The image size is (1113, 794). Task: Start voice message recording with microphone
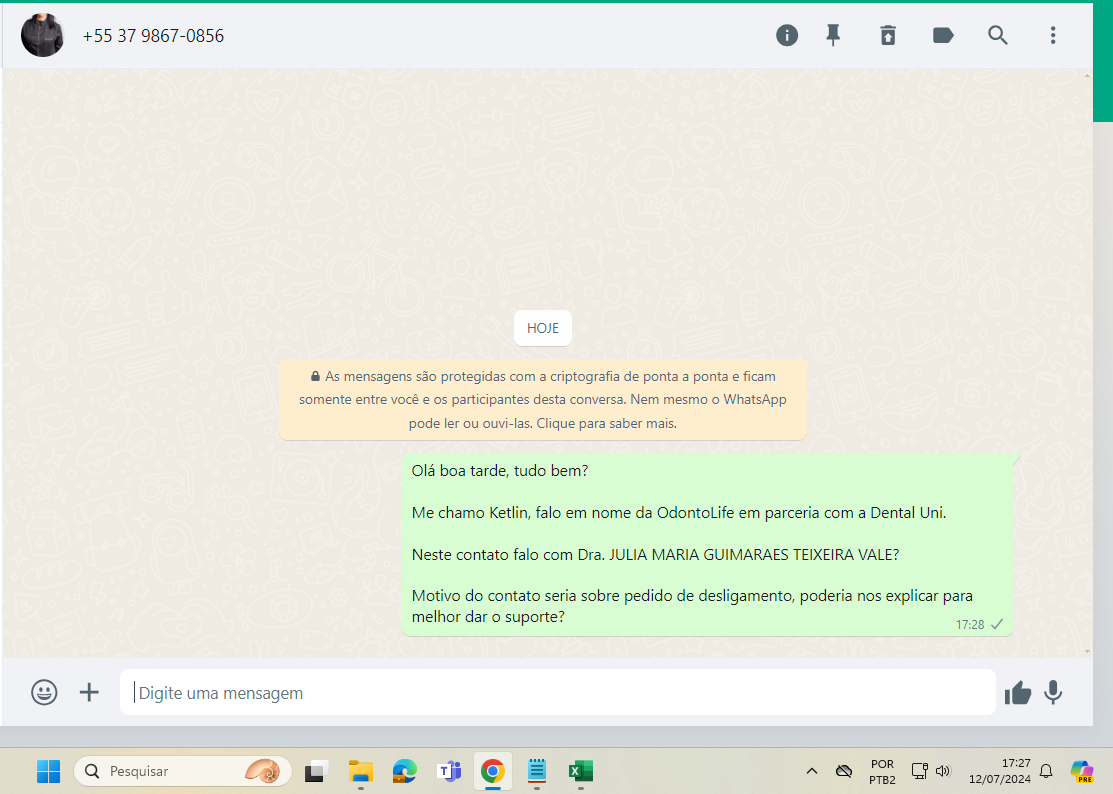1053,693
